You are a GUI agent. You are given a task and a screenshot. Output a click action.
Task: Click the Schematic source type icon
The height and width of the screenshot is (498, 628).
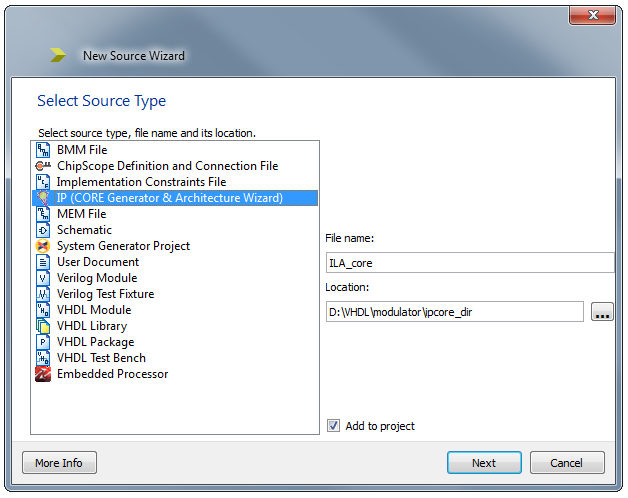pos(43,230)
